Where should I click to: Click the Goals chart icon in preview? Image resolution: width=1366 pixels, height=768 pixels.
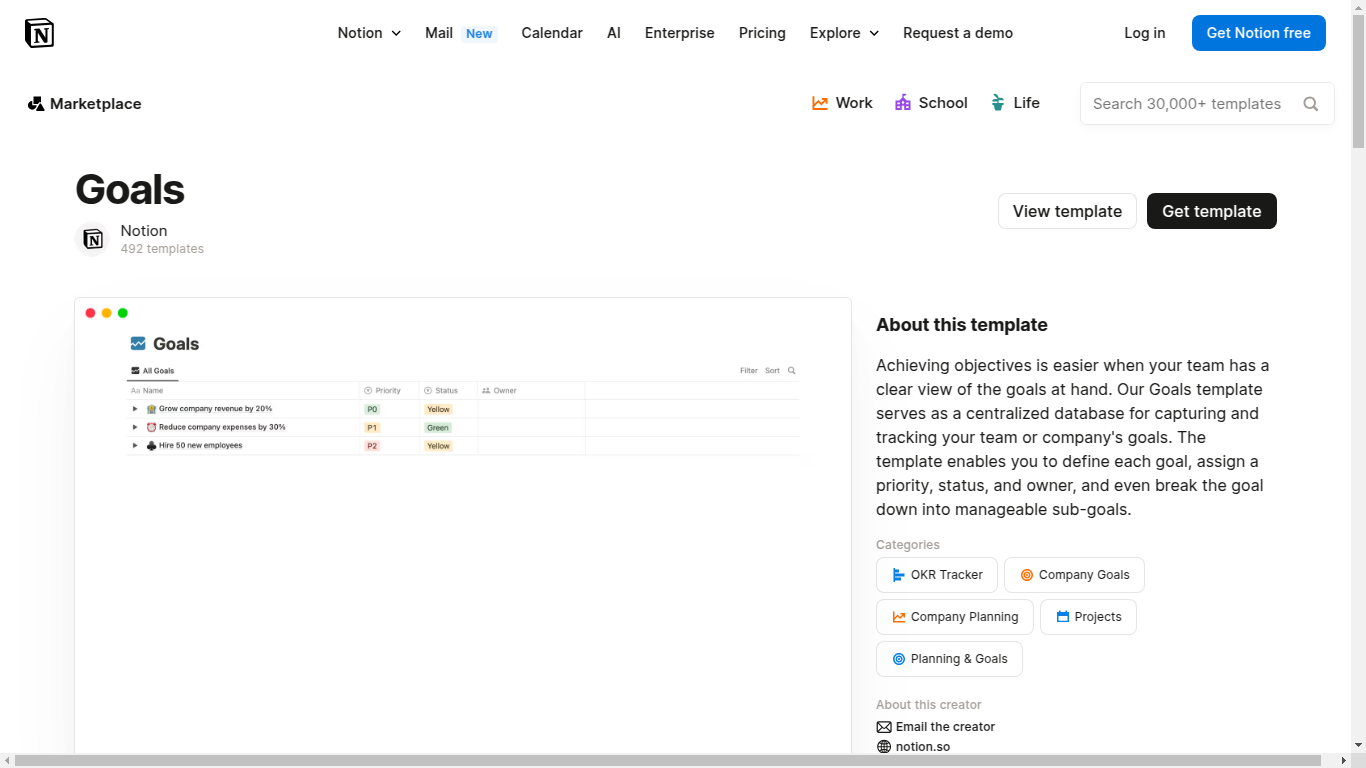pyautogui.click(x=139, y=344)
